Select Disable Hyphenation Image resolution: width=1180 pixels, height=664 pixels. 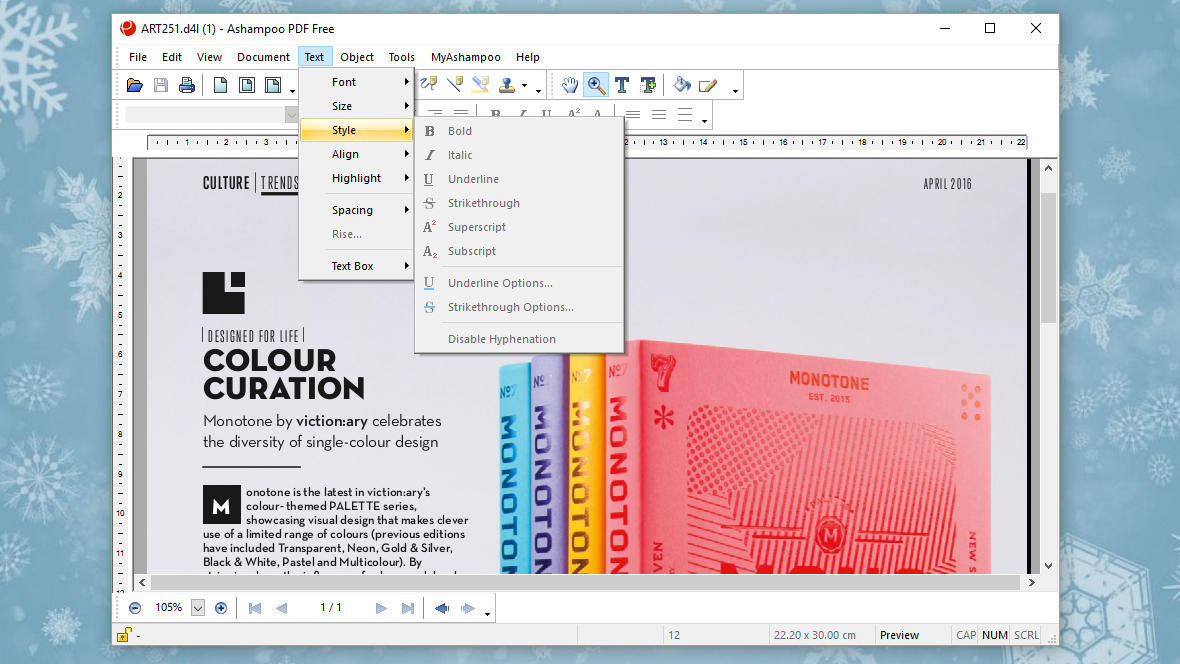(519, 339)
